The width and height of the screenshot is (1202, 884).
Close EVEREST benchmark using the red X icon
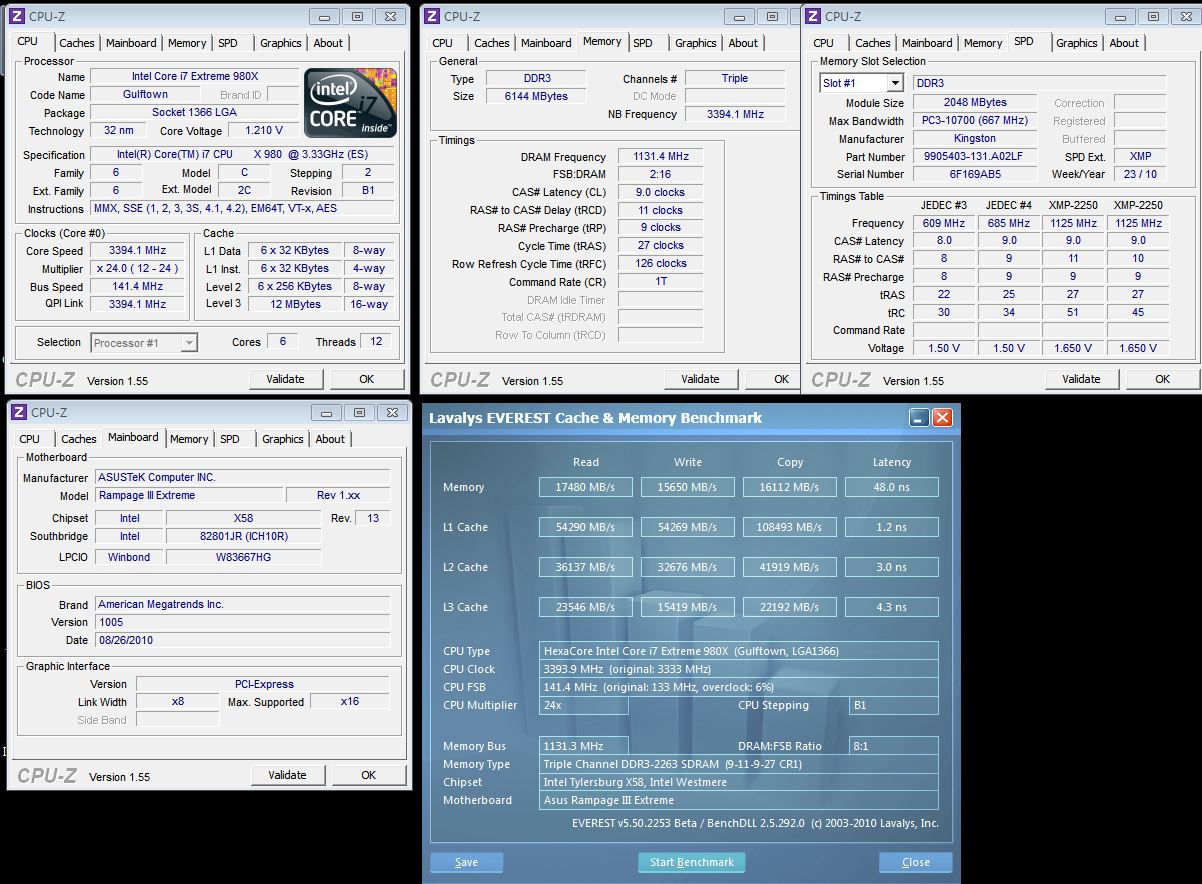pyautogui.click(x=942, y=418)
